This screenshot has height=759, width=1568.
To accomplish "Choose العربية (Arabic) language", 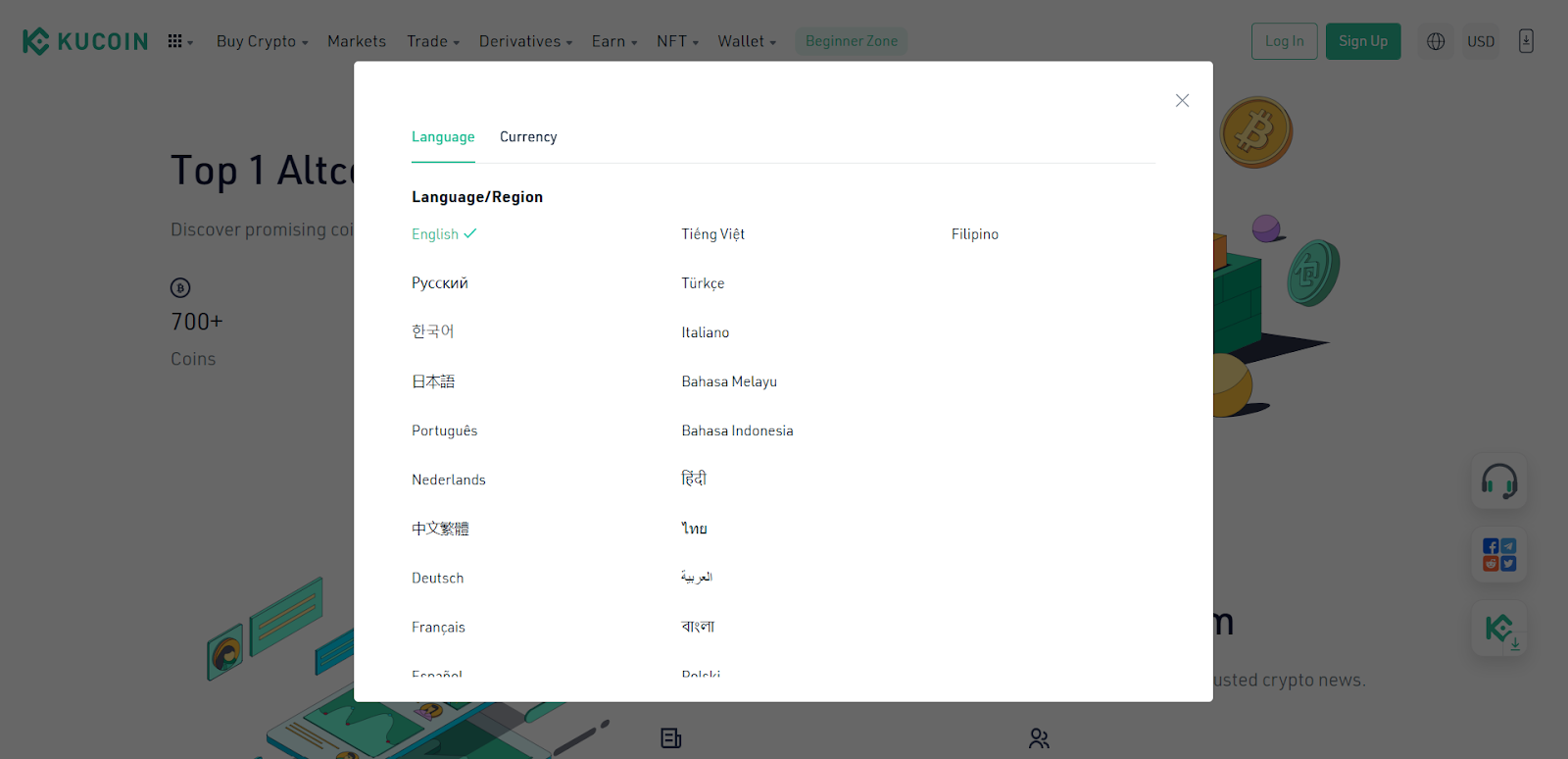I will point(697,578).
